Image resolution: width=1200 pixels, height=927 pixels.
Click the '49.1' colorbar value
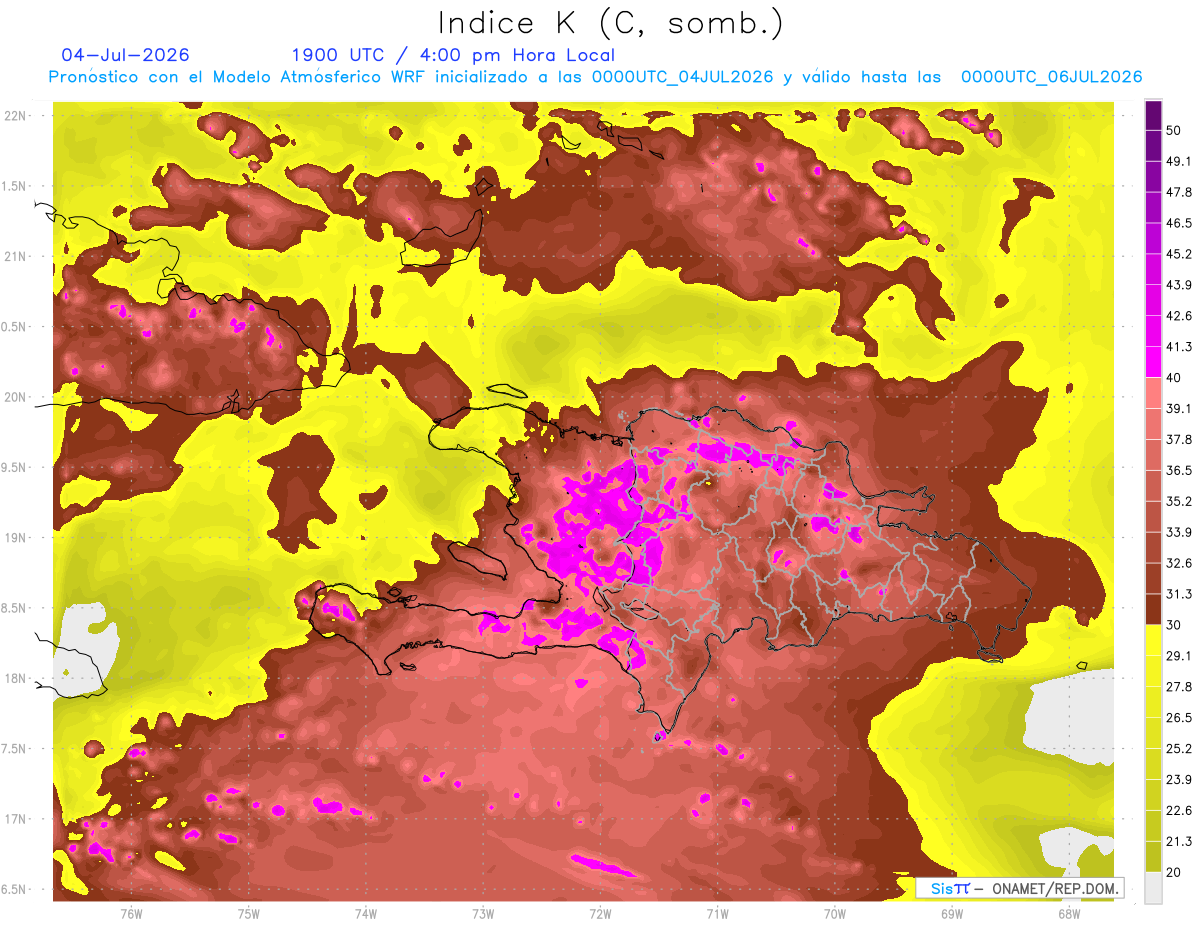point(1178,161)
